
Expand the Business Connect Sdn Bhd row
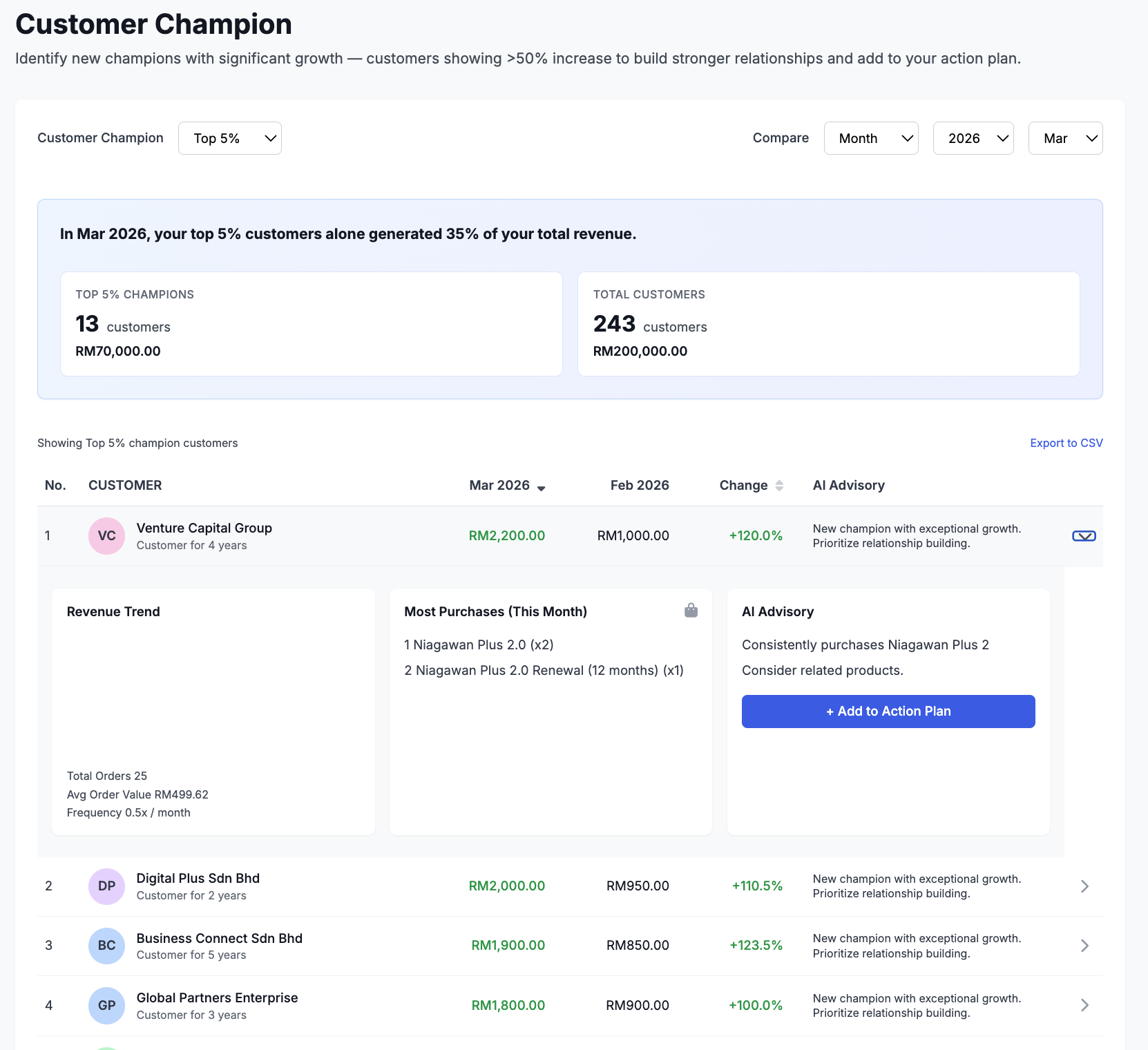[1084, 946]
